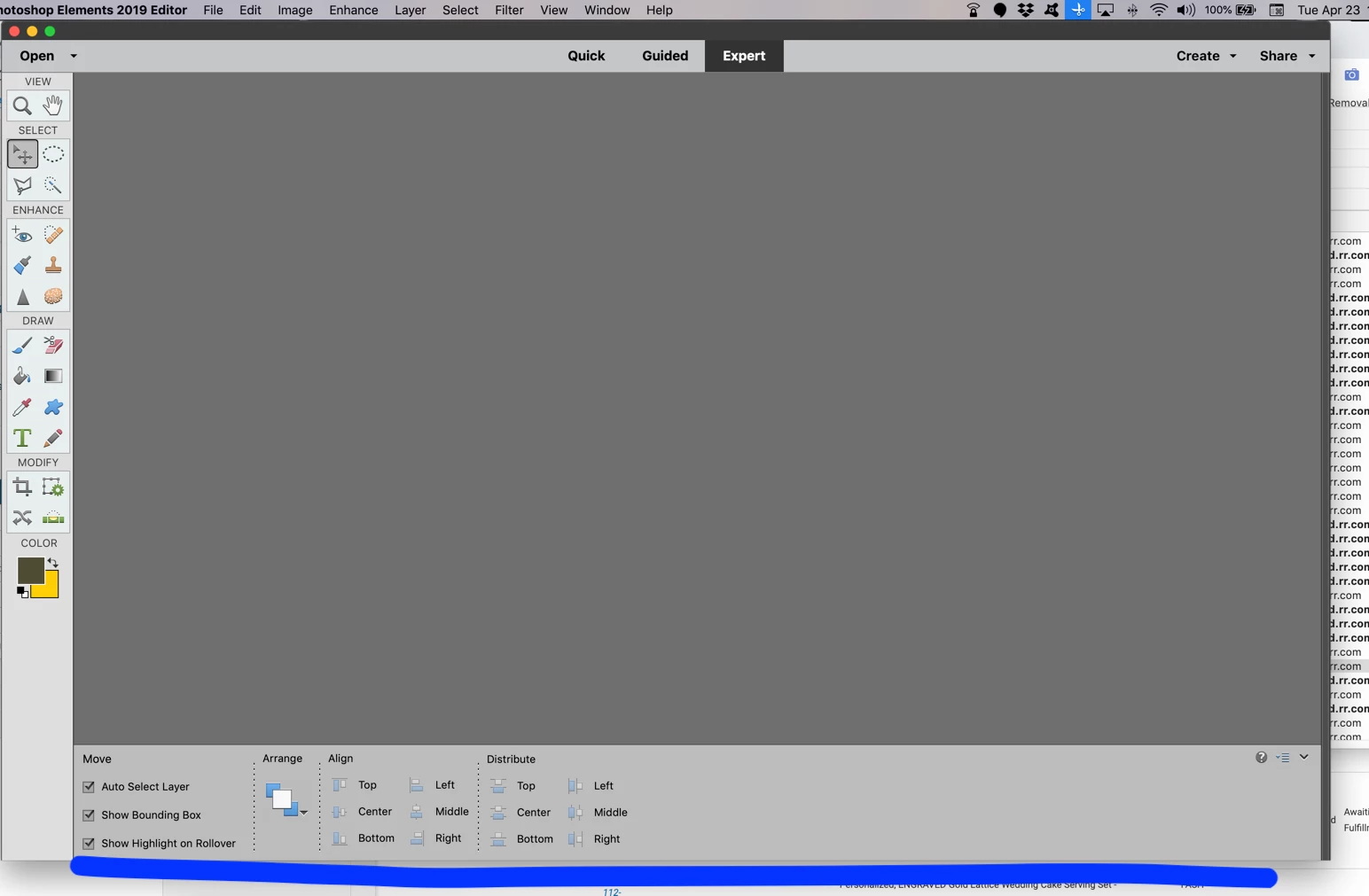Click the Open button

[x=37, y=56]
